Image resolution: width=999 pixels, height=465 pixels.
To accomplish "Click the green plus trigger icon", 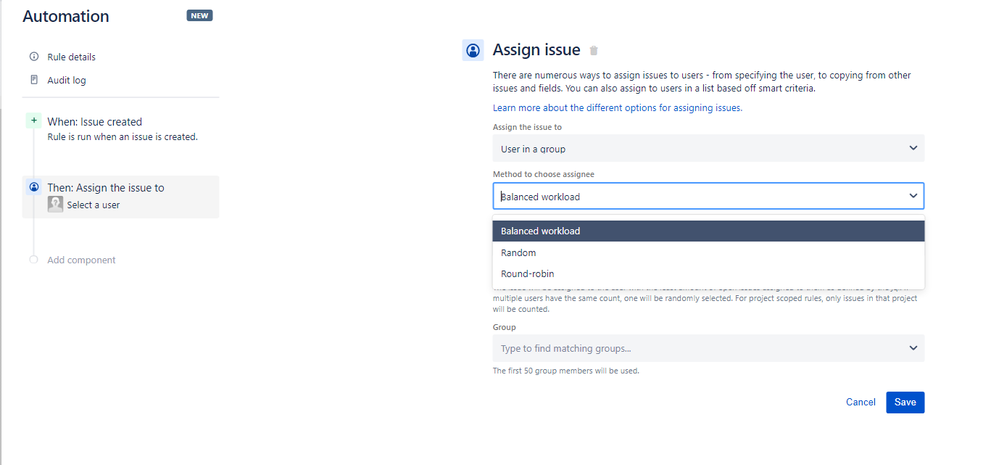I will tap(34, 121).
